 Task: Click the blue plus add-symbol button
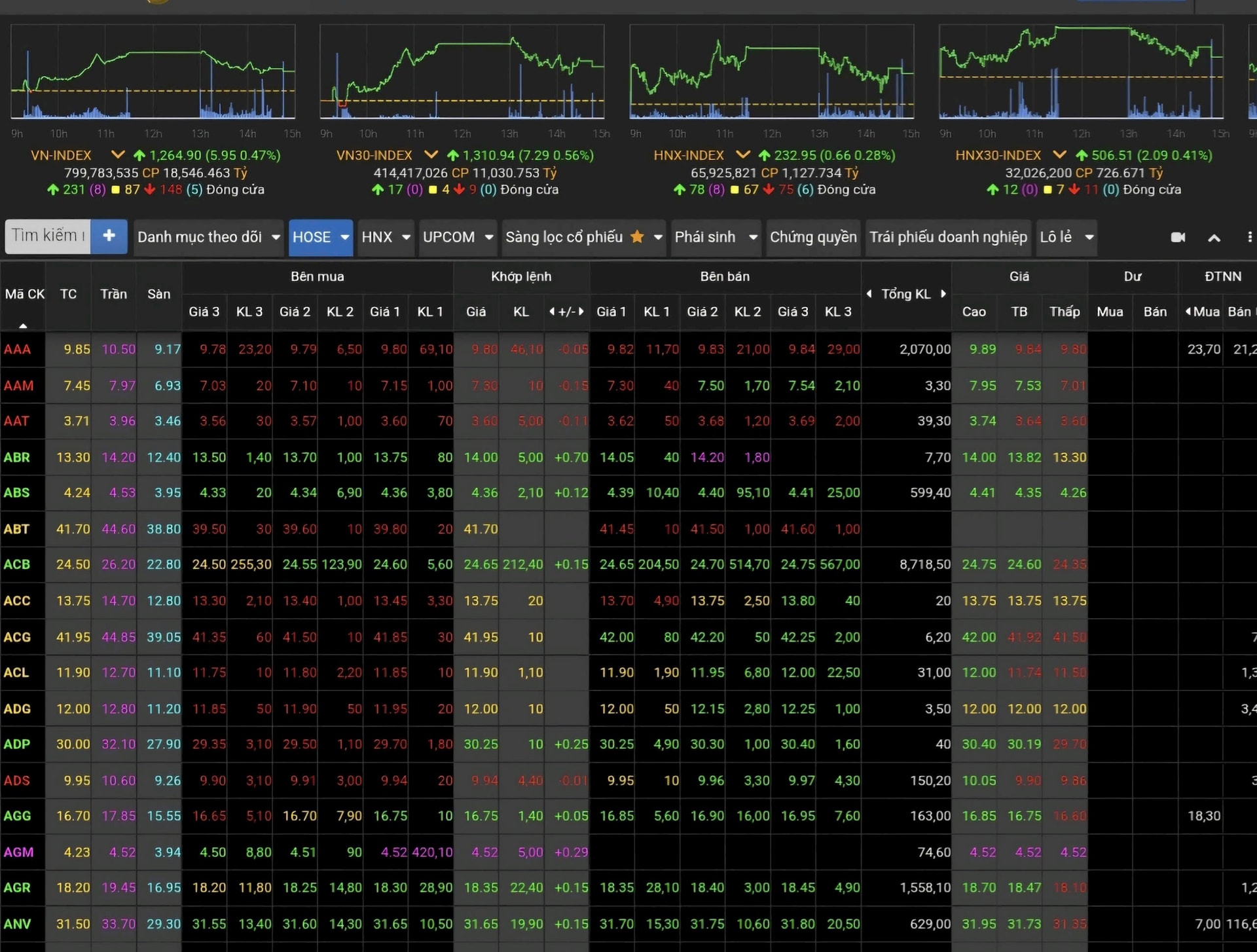[x=109, y=236]
